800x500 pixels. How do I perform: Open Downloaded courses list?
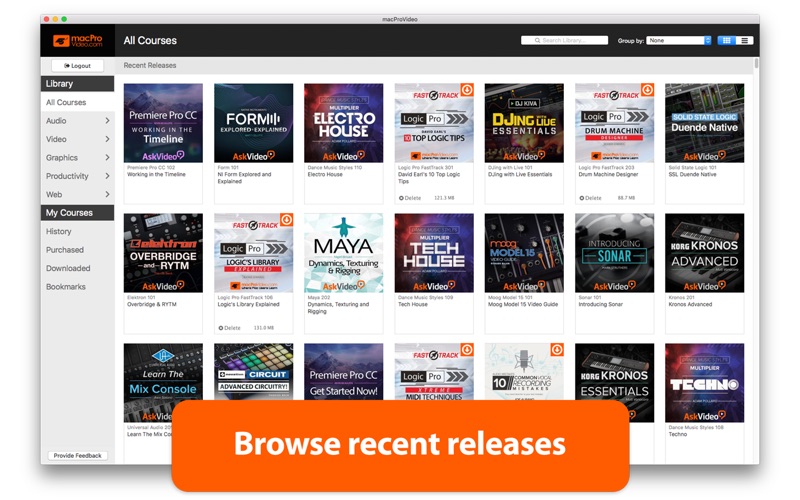(x=68, y=268)
